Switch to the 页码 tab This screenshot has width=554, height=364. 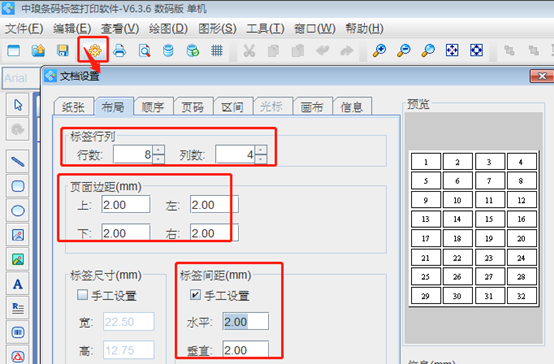[x=194, y=106]
